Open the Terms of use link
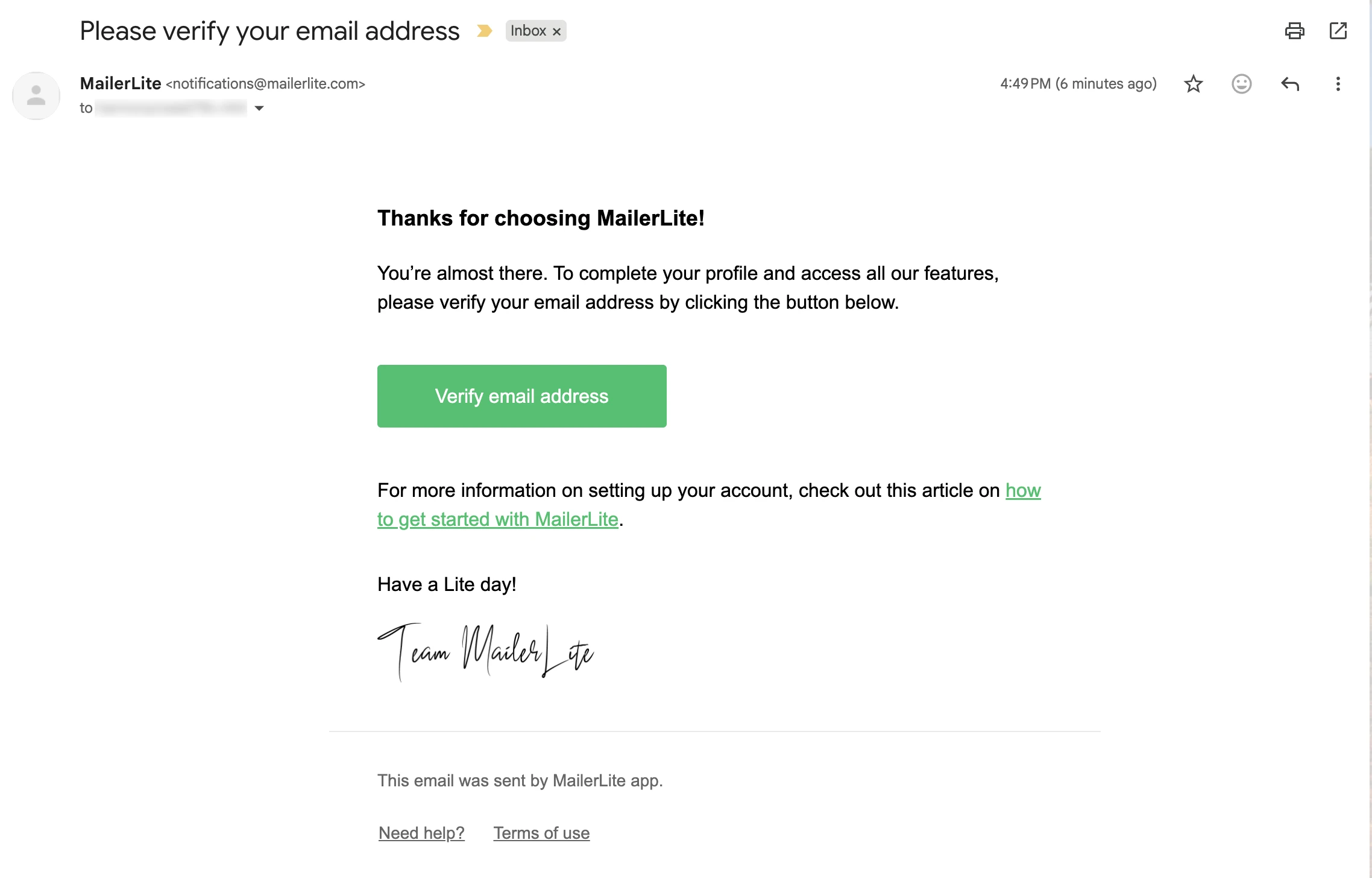This screenshot has height=878, width=1372. click(541, 833)
